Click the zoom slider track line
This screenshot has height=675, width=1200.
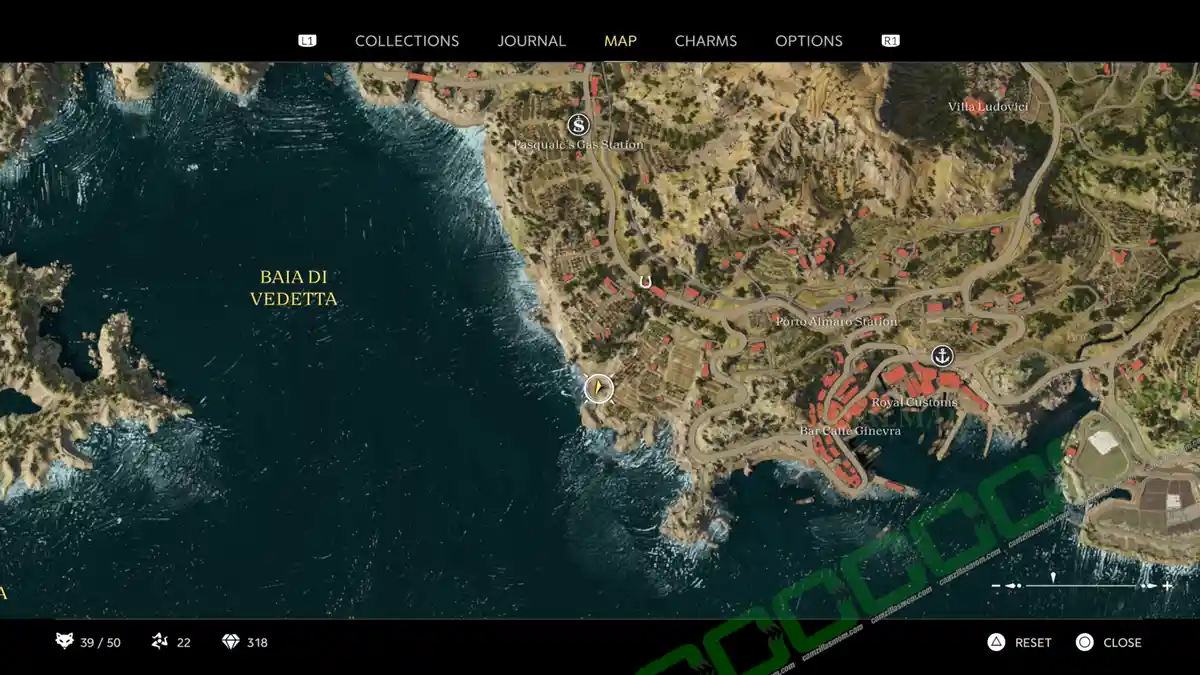point(1082,586)
